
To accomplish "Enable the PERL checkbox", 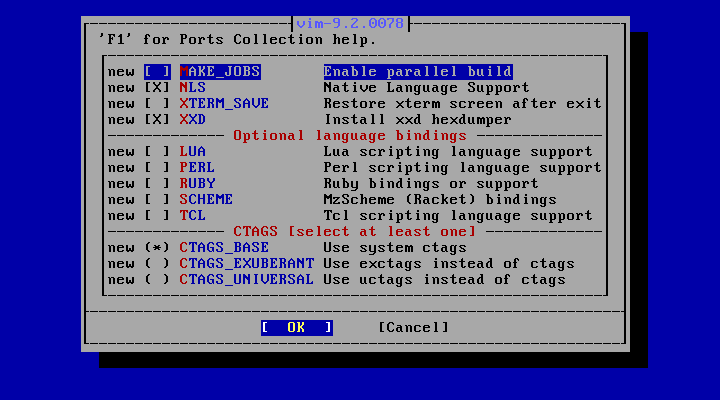I will (157, 168).
